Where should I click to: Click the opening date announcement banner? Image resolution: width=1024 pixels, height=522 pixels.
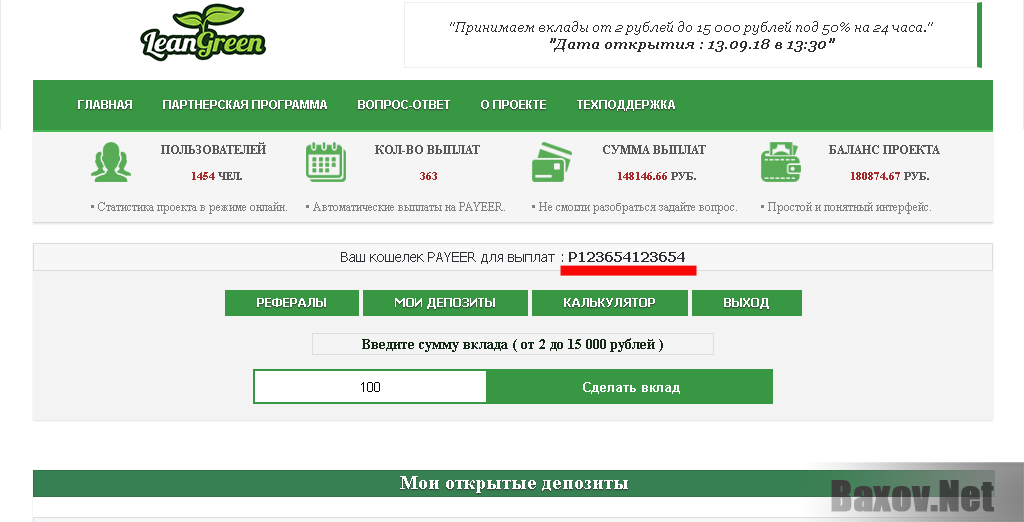coord(692,35)
